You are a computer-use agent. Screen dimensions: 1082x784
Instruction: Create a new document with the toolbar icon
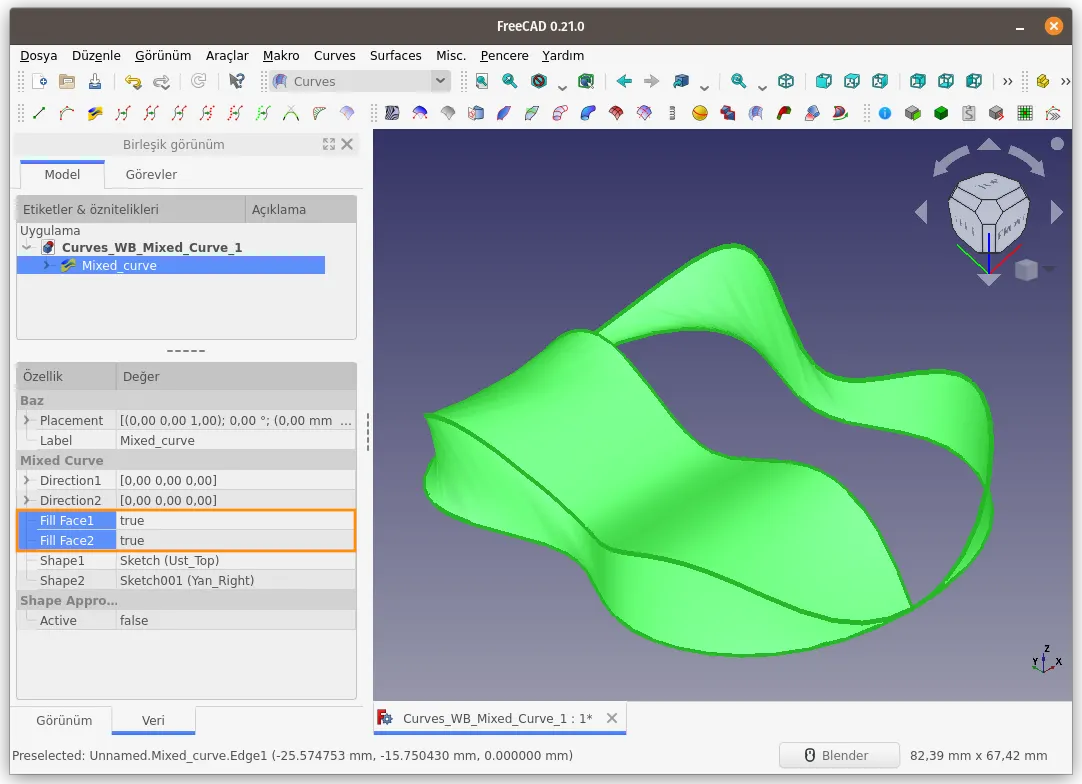pos(40,81)
